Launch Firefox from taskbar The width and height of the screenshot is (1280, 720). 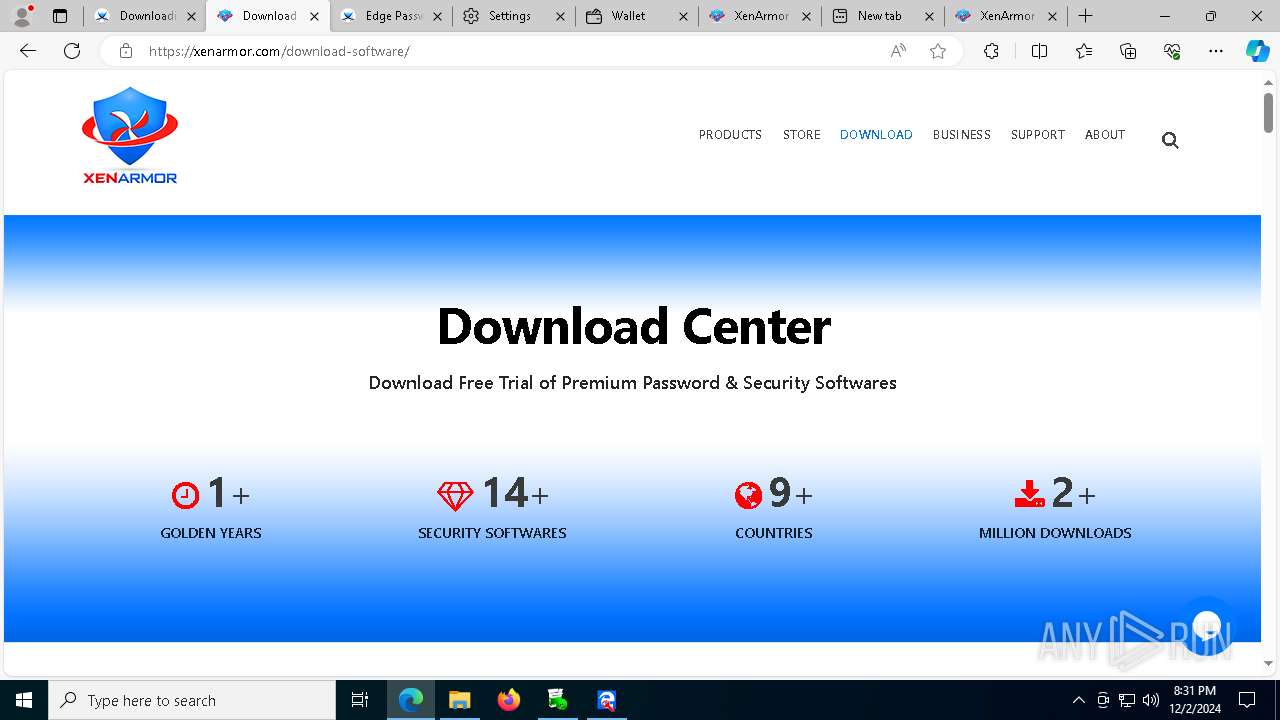pos(509,700)
